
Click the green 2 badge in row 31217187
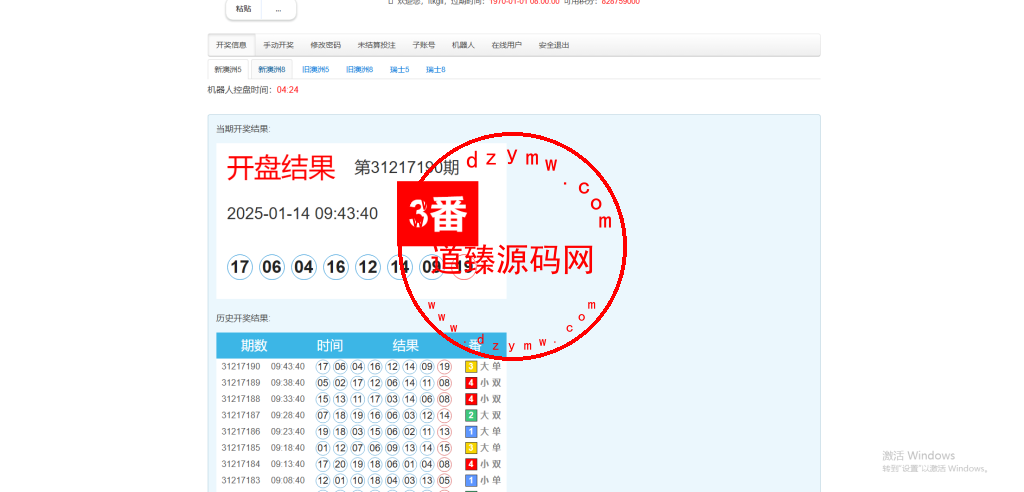[x=471, y=416]
